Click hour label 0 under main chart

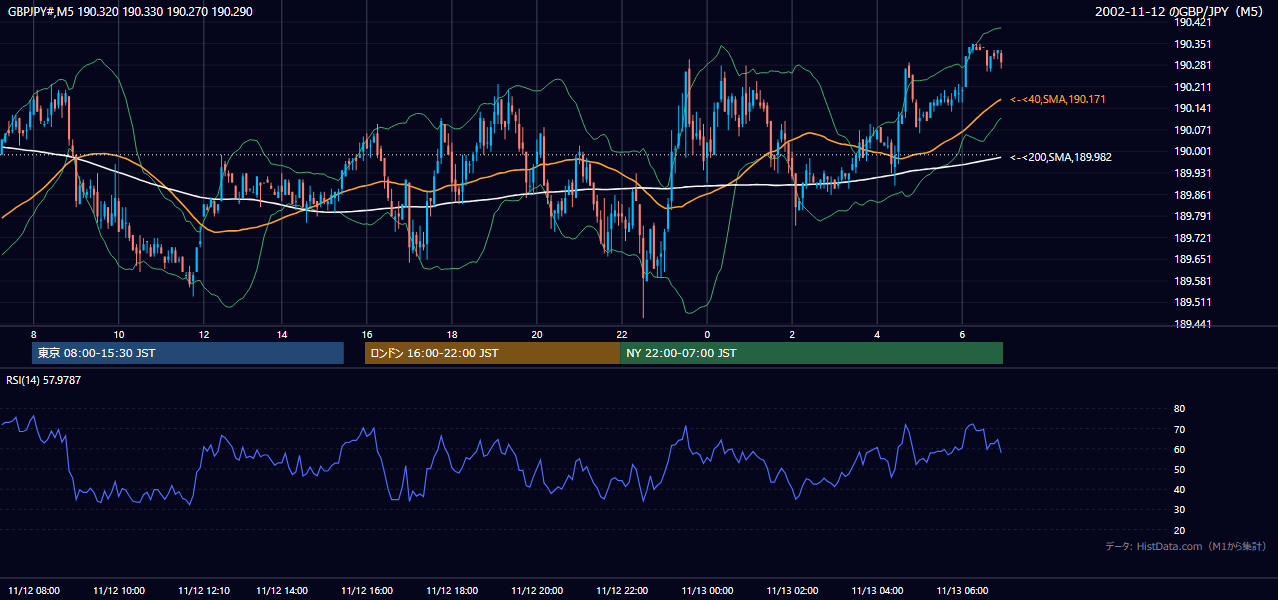pyautogui.click(x=707, y=334)
